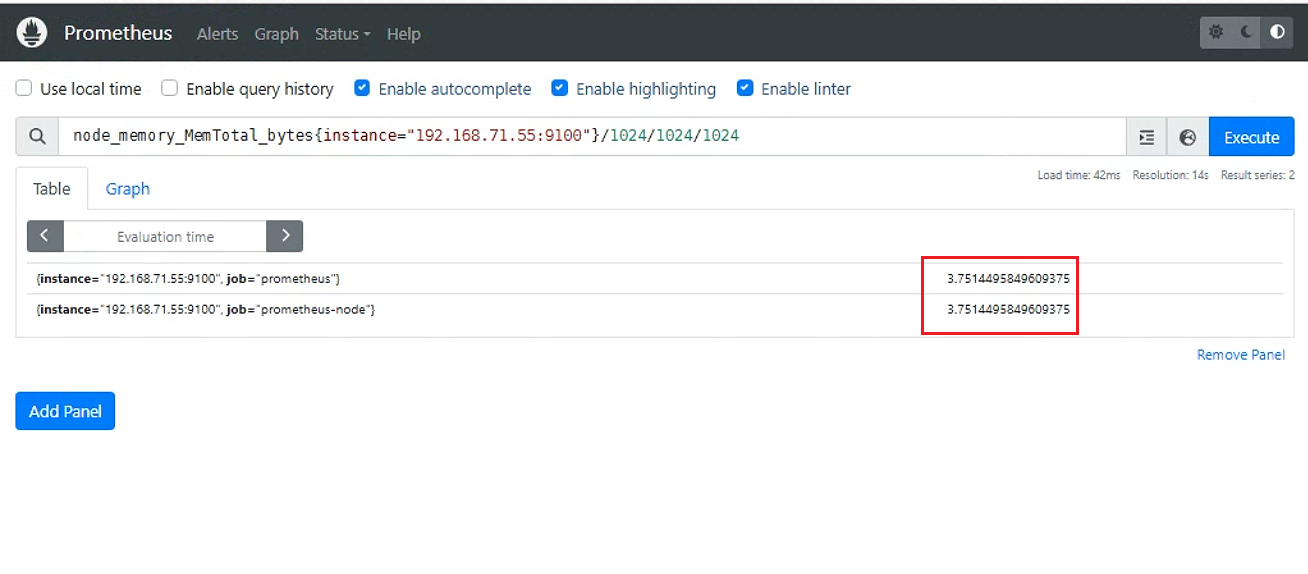
Task: Click the Prometheus flame logo
Action: coord(33,33)
